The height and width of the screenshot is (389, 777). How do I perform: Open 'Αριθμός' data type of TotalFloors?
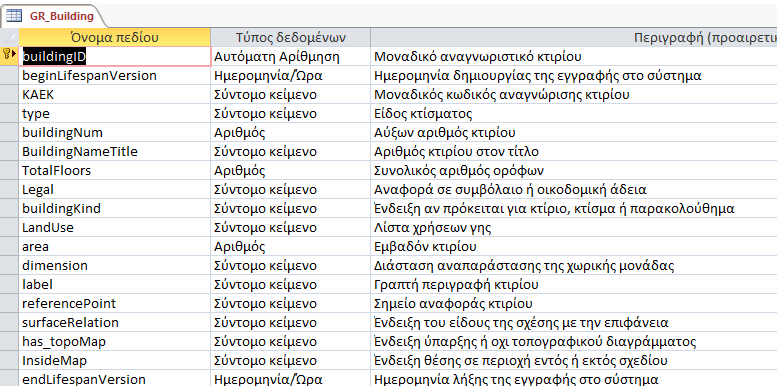pyautogui.click(x=290, y=170)
